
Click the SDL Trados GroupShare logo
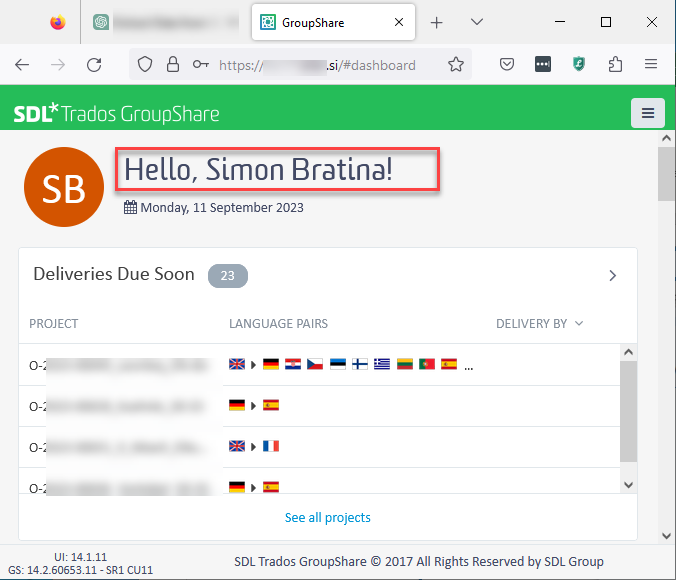(x=116, y=113)
